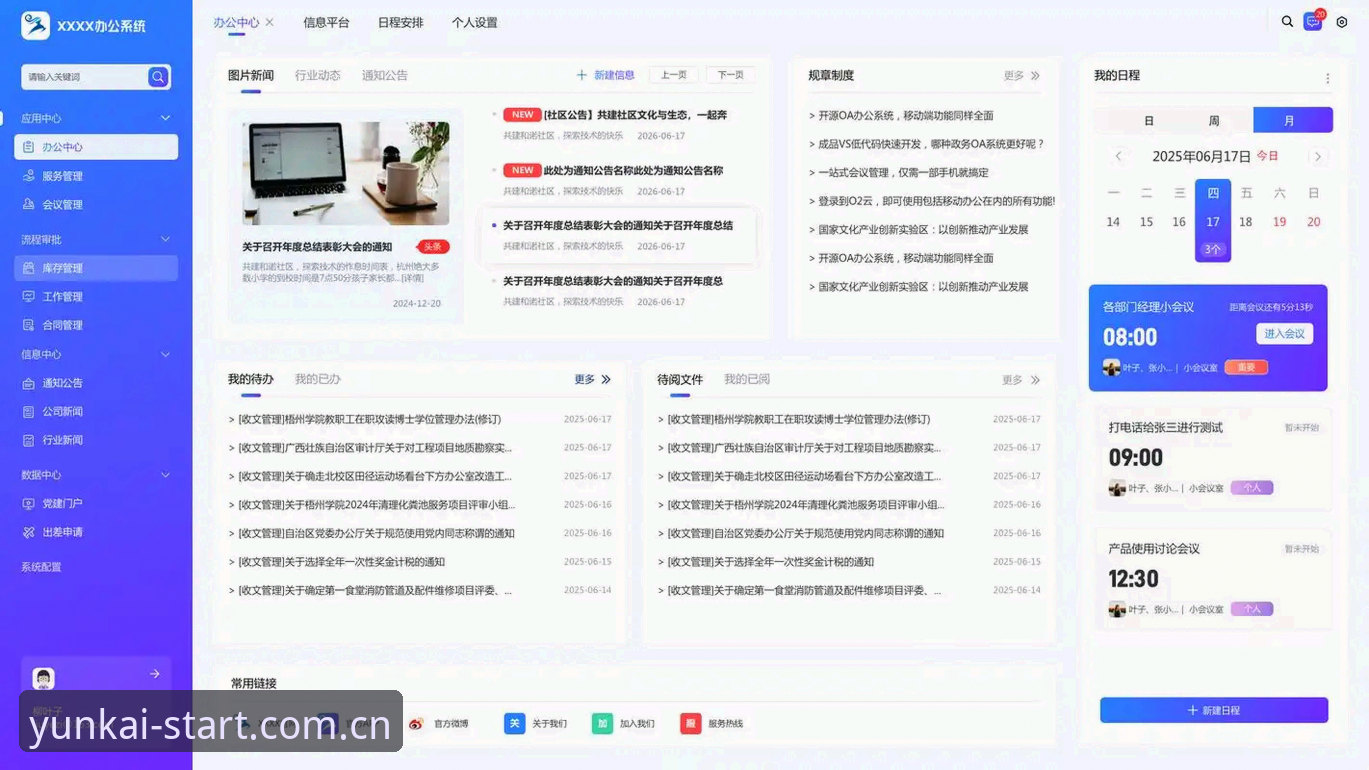Open the 日程安排 top tab
Image resolution: width=1369 pixels, height=770 pixels.
coord(400,22)
